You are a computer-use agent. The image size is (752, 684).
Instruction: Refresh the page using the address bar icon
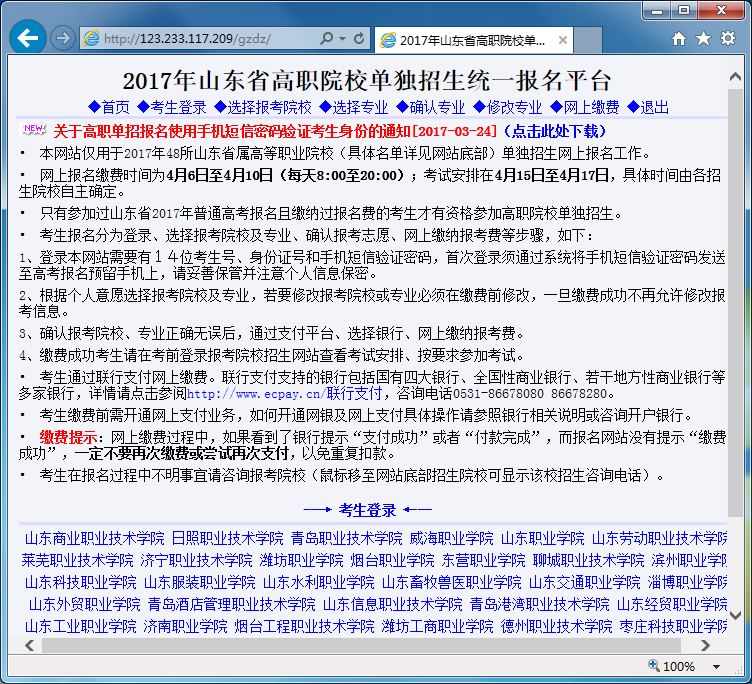click(359, 39)
